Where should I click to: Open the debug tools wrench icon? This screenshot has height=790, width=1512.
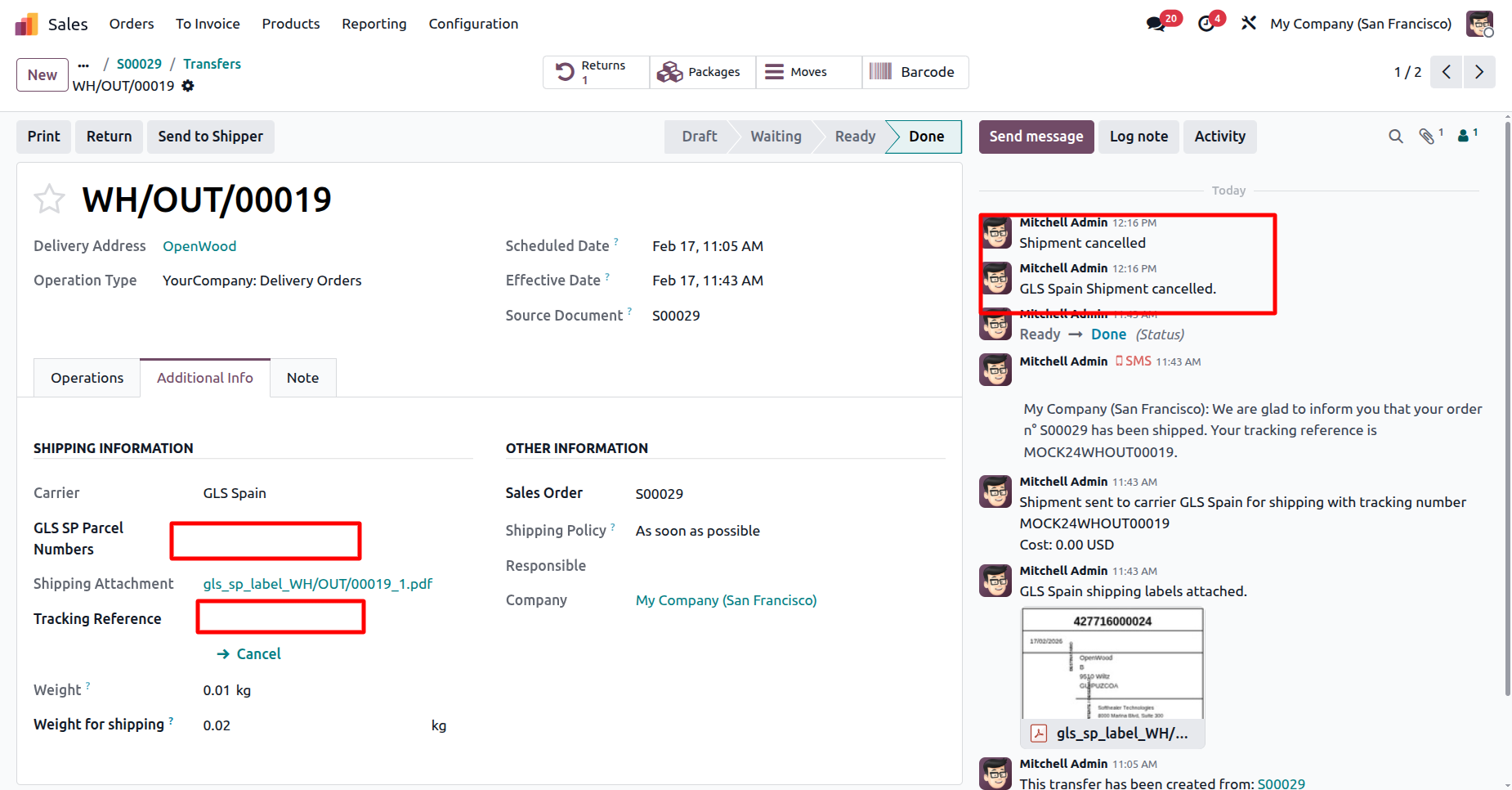(x=1248, y=24)
